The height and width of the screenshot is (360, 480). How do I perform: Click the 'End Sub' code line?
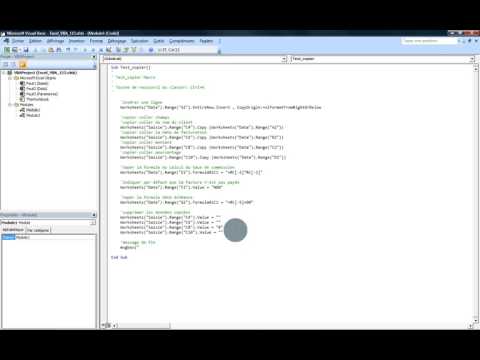point(119,257)
